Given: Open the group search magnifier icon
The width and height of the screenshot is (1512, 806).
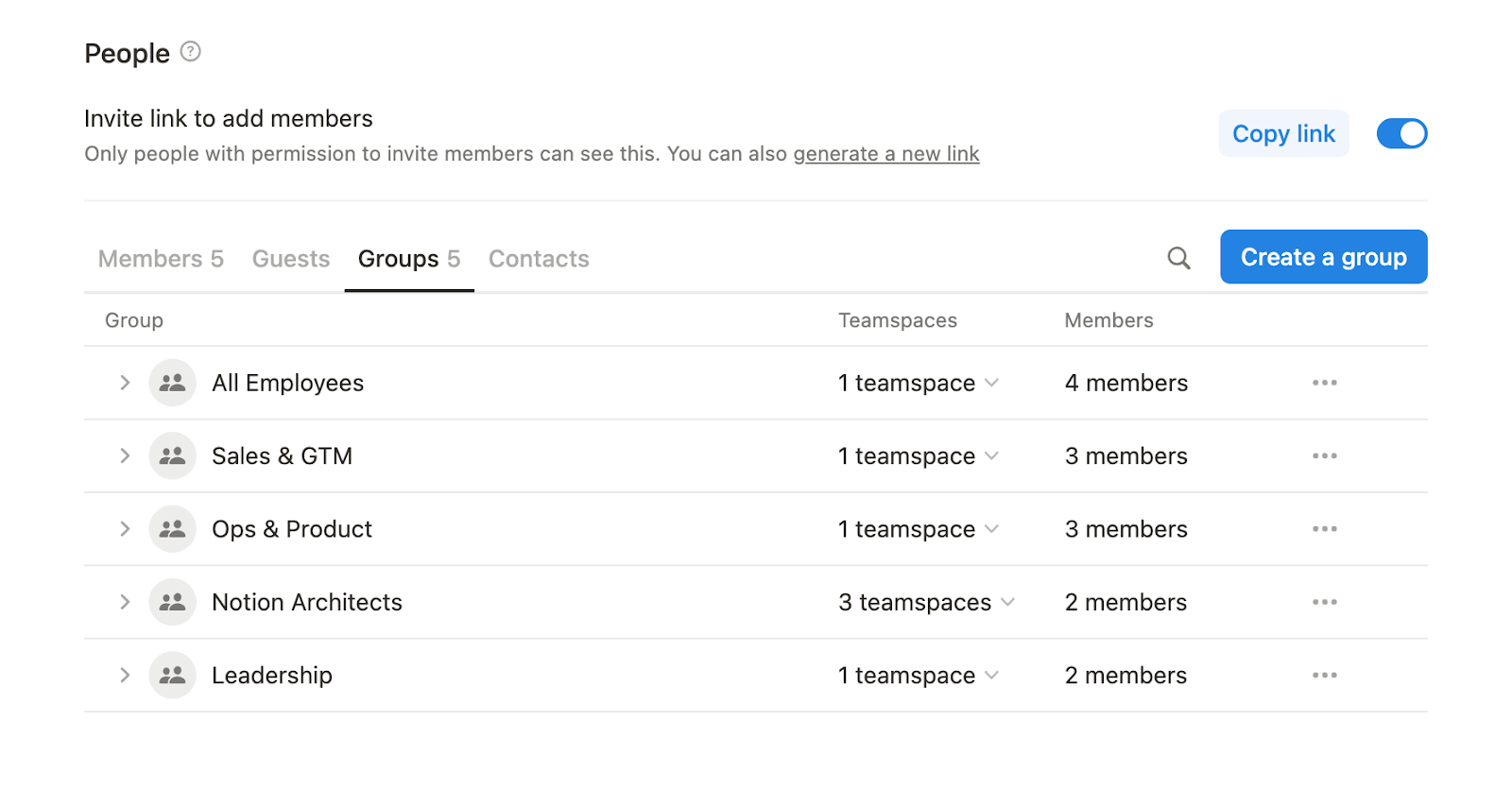Looking at the screenshot, I should 1178,258.
